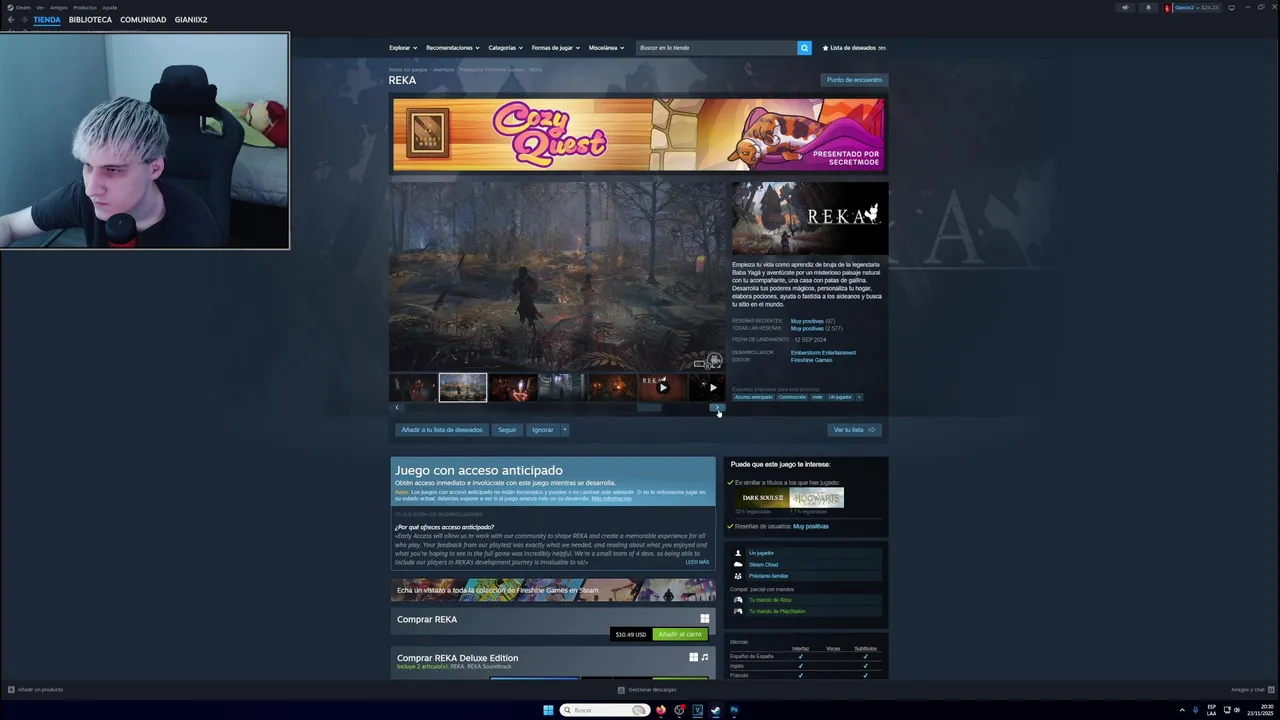Switch to Big Picture mode icon
This screenshot has height=720, width=1280.
(1231, 7)
